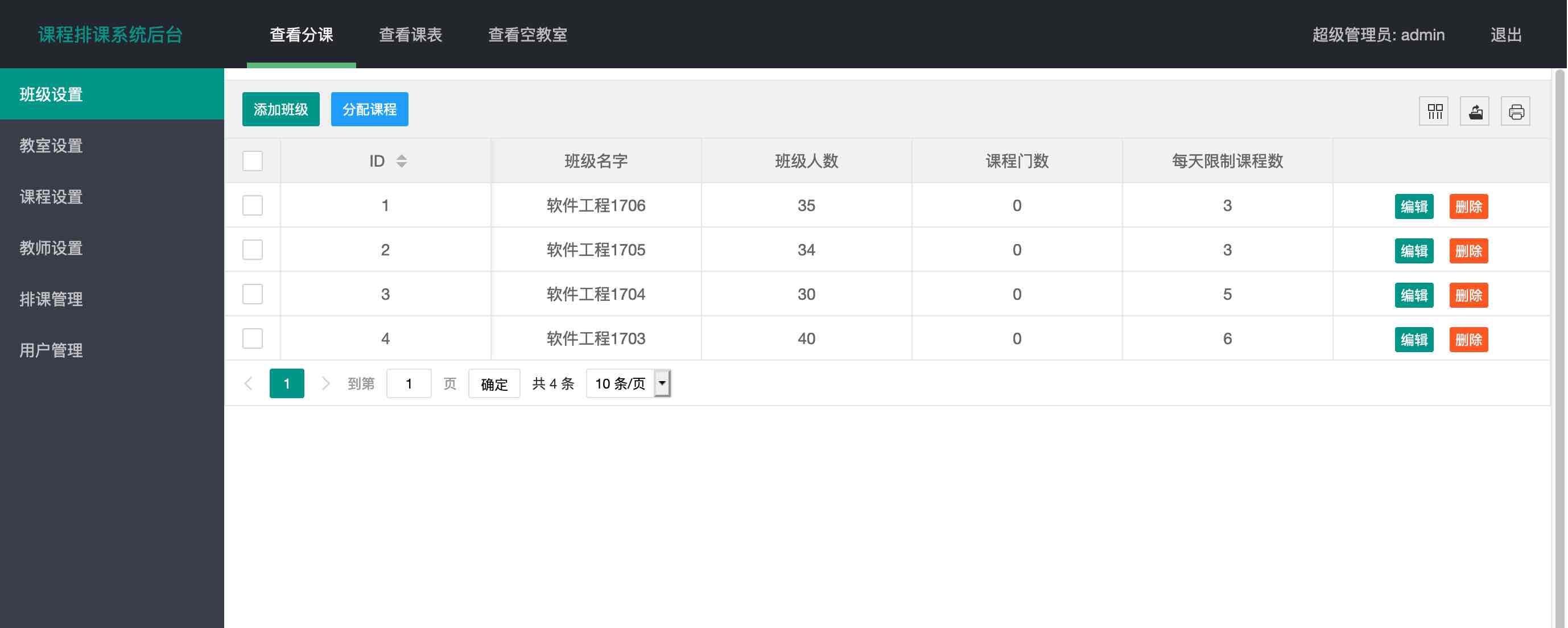Edit the 软件工程1705 class
Viewport: 1568px width, 628px height.
(1414, 250)
